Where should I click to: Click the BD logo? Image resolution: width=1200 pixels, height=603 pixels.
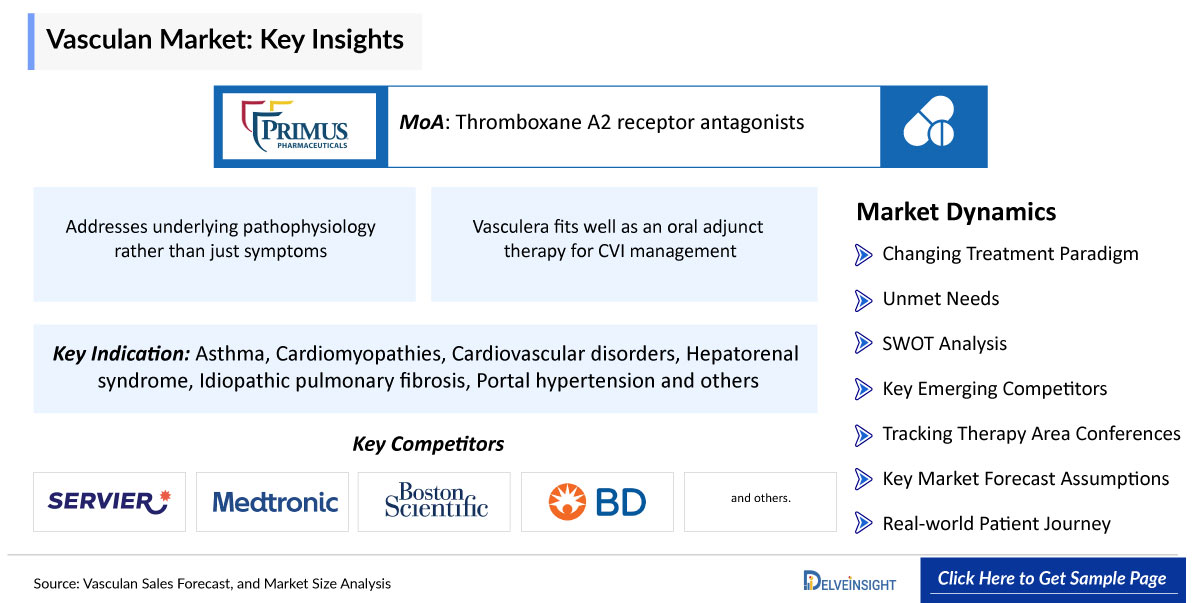597,501
